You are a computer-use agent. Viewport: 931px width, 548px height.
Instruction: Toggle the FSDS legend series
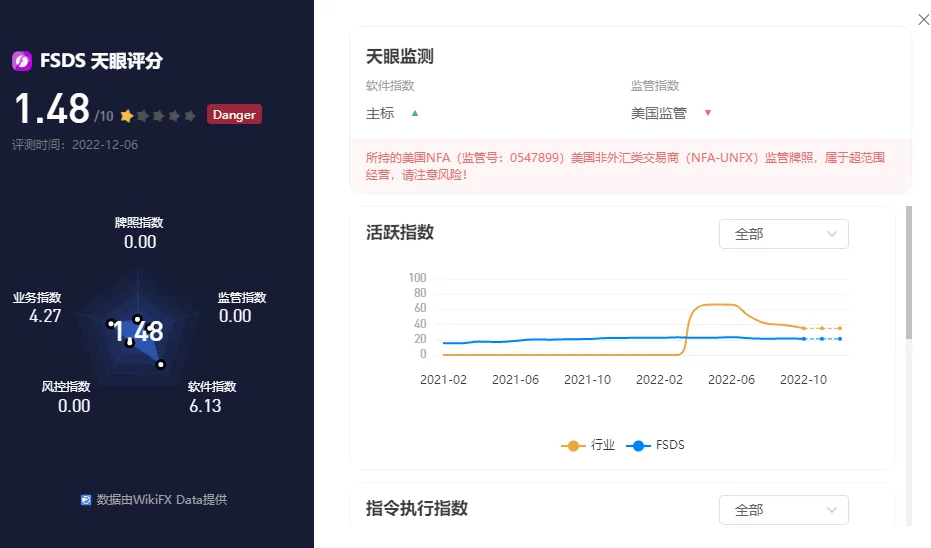coord(656,445)
